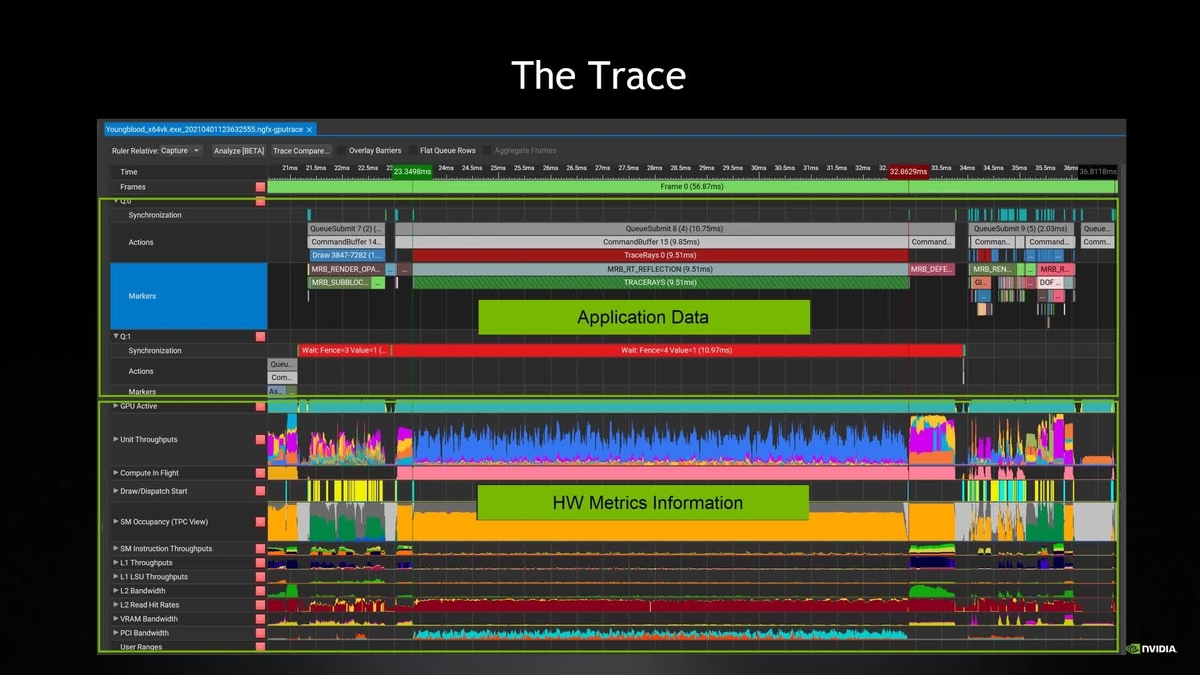Viewport: 1200px width, 675px height.
Task: Open the Trace Compare button
Action: pos(301,151)
